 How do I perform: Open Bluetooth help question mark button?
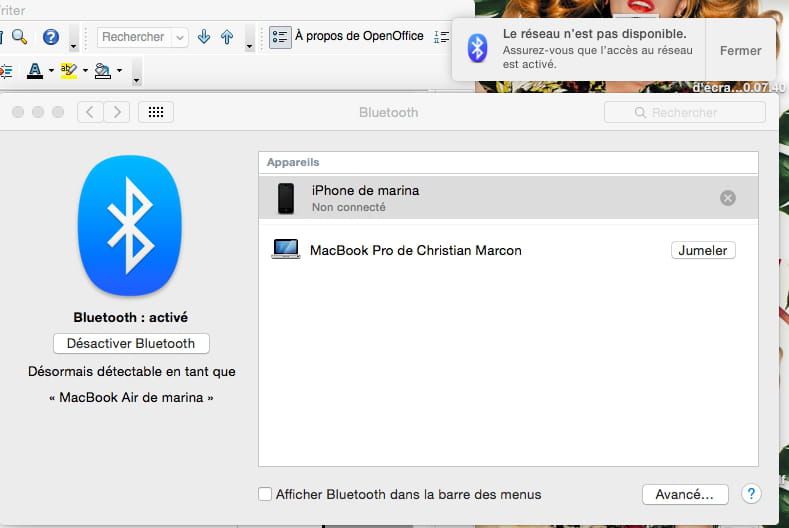(x=751, y=494)
